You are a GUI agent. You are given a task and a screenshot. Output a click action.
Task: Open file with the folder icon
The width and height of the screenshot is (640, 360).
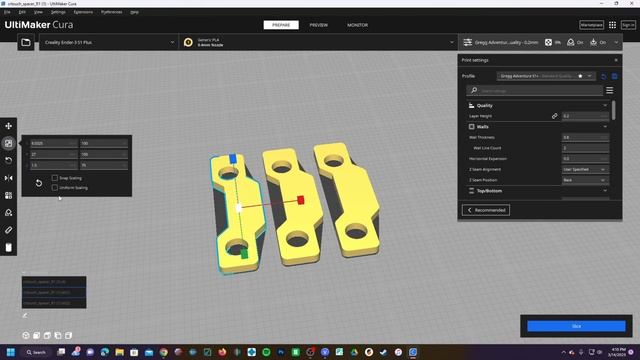coord(26,42)
